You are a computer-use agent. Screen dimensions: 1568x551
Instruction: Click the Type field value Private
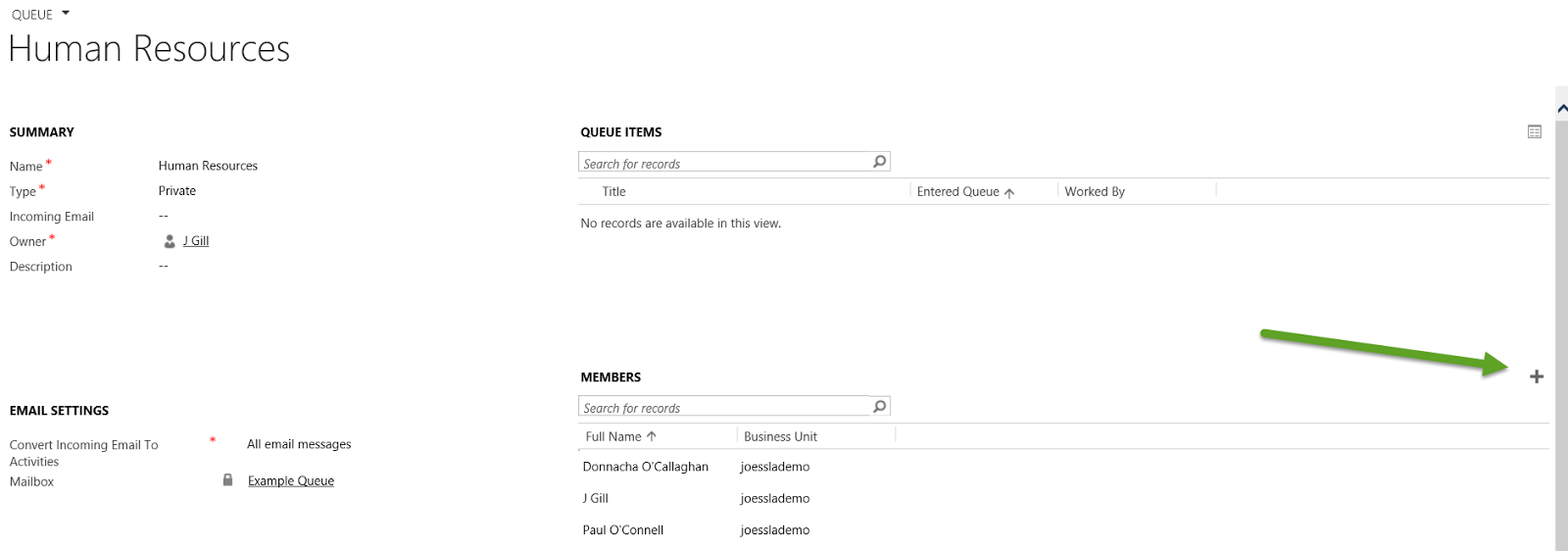pyautogui.click(x=177, y=191)
